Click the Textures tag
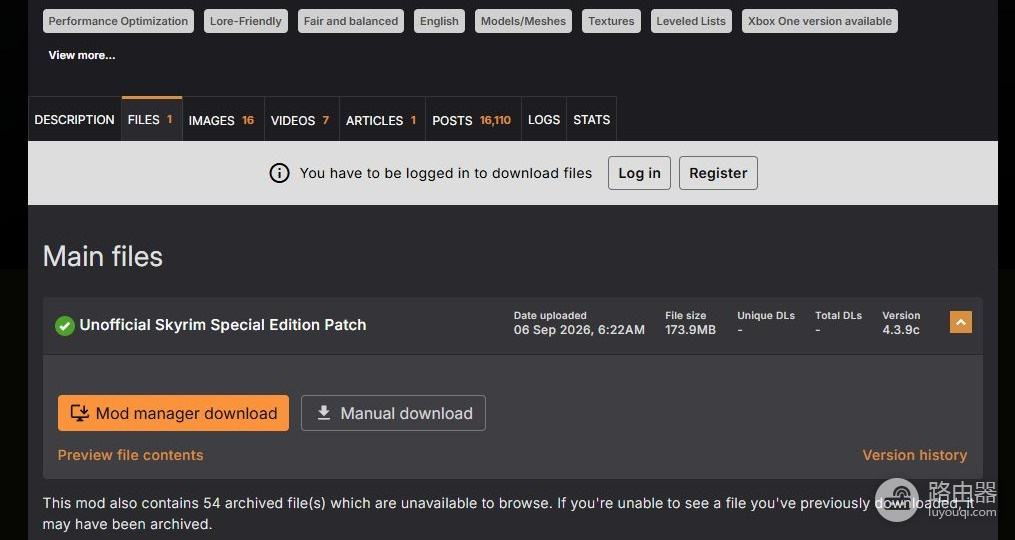 [x=611, y=21]
